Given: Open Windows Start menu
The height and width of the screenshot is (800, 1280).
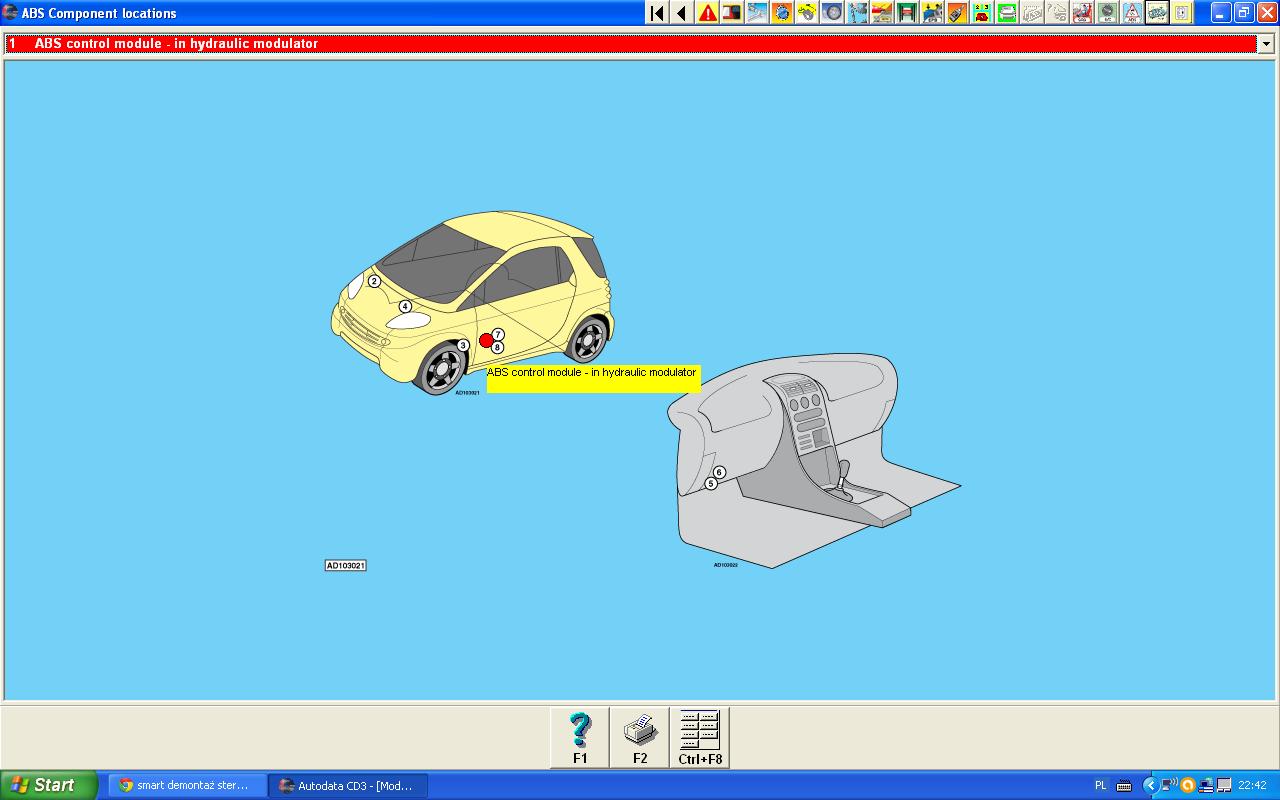Looking at the screenshot, I should click(48, 785).
